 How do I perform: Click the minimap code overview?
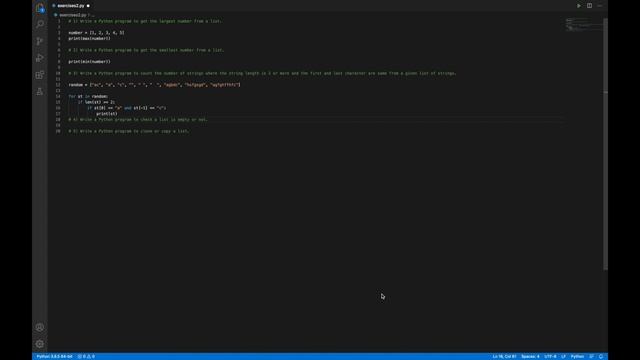584,24
